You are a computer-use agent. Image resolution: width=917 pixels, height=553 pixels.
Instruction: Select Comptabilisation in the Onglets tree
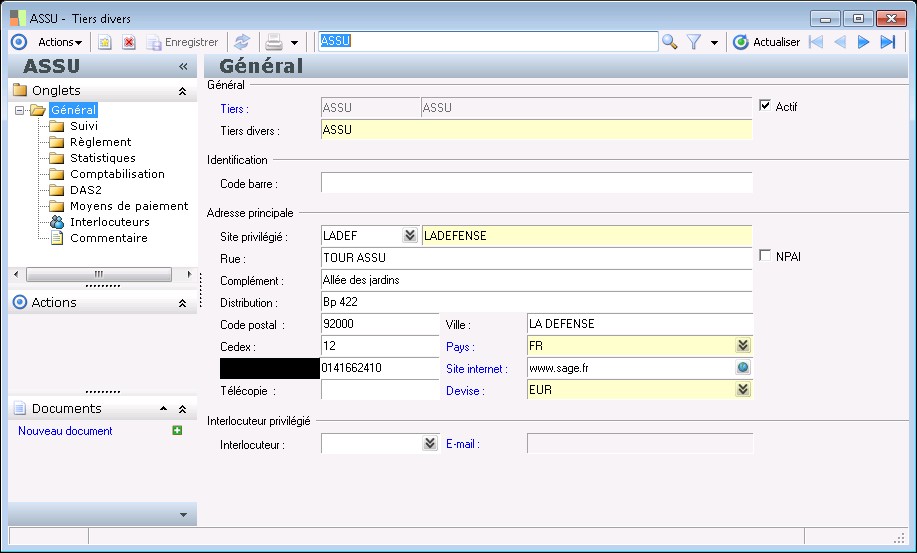pyautogui.click(x=117, y=174)
